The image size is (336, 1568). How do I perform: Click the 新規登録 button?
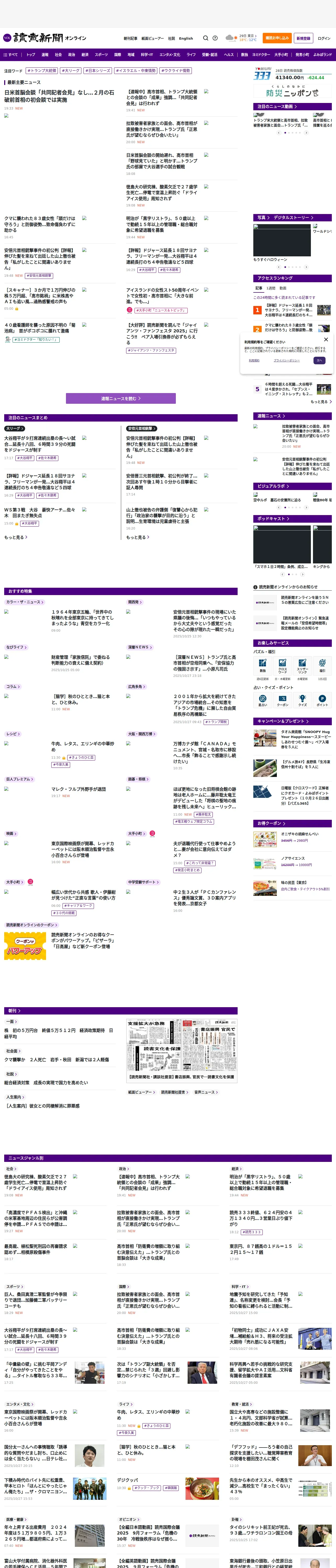303,38
